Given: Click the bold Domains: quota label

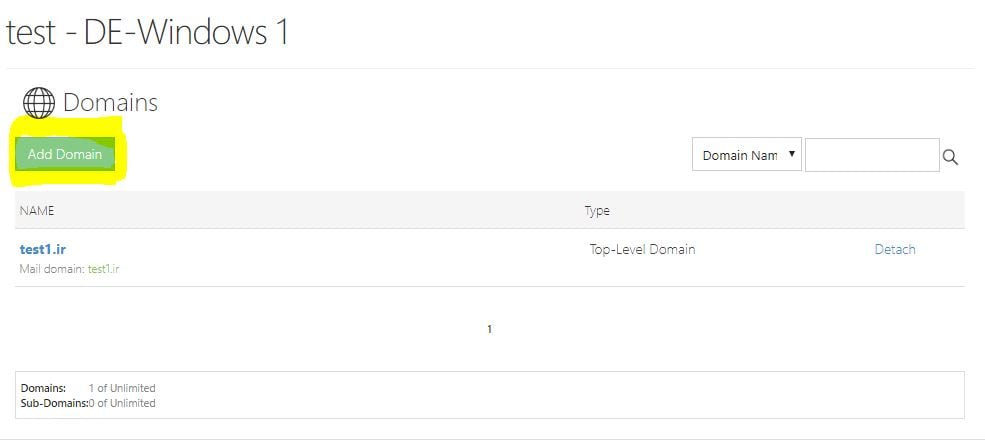Looking at the screenshot, I should click(x=43, y=388).
